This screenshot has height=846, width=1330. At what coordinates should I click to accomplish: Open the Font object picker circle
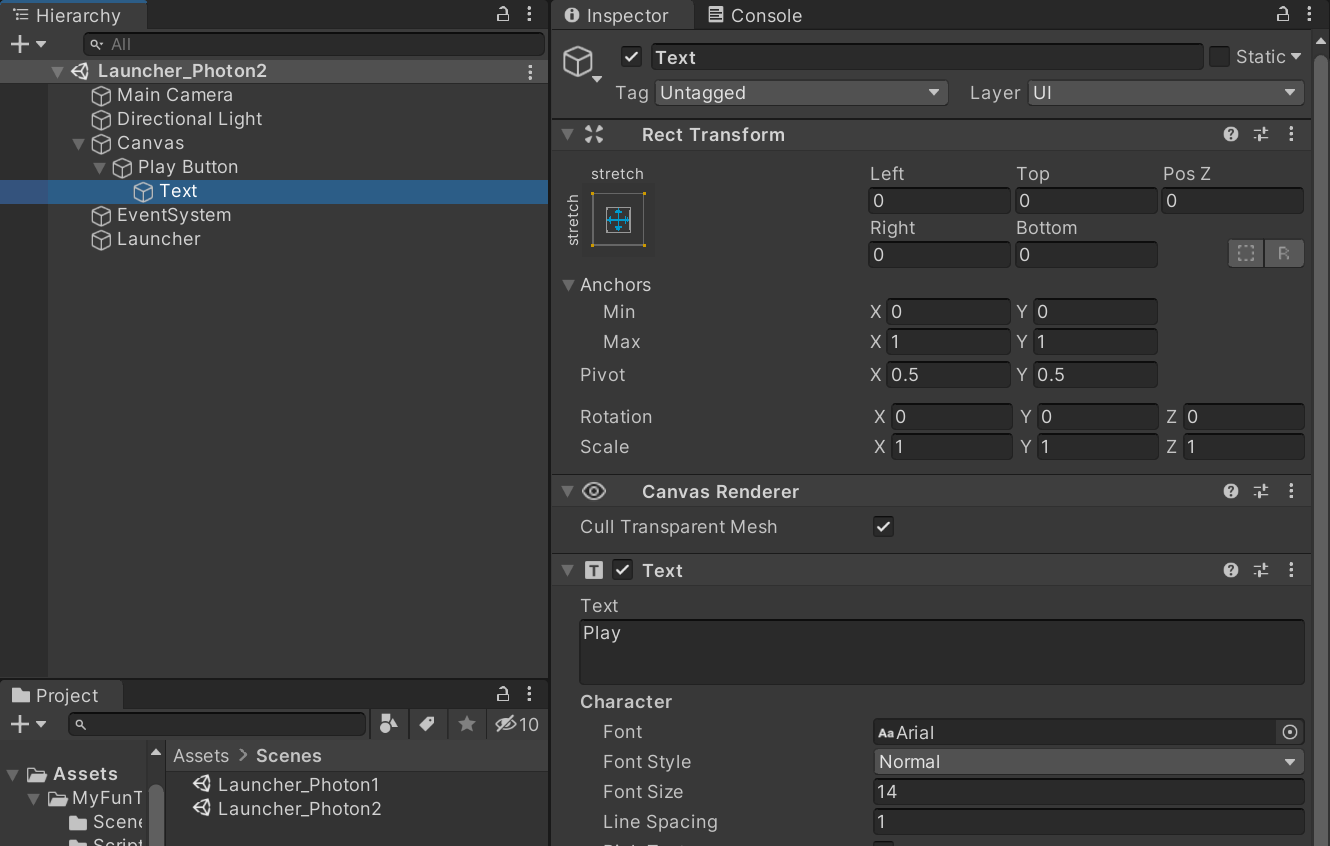(1290, 733)
